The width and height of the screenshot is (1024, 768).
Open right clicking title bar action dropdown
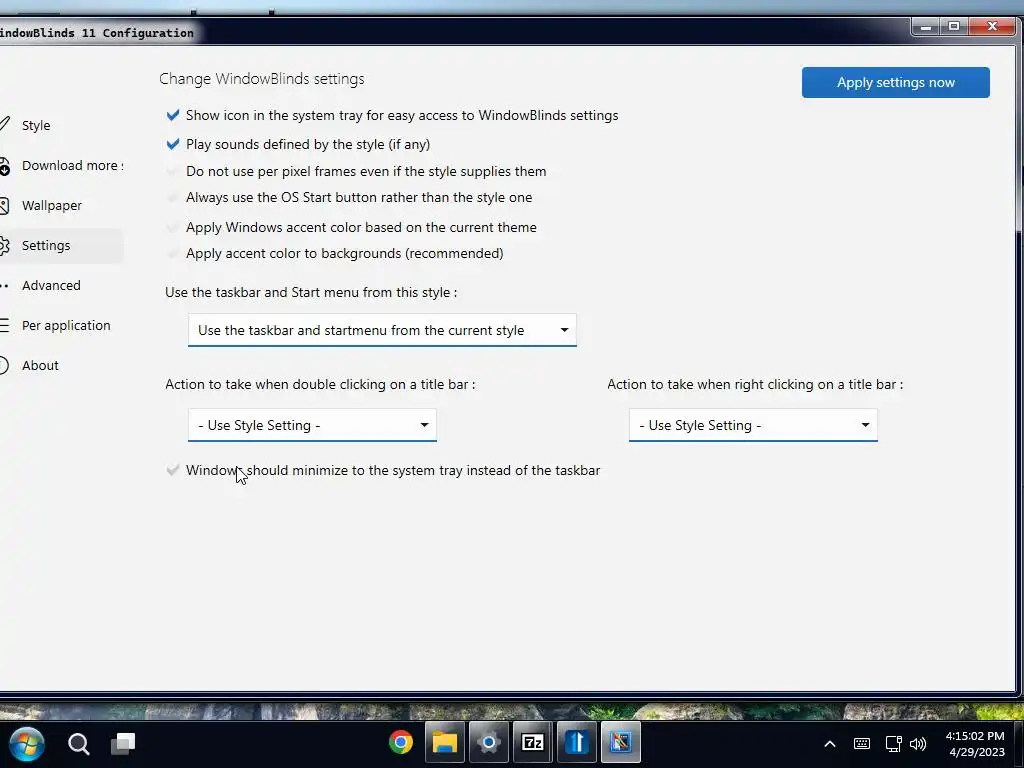[x=753, y=425]
